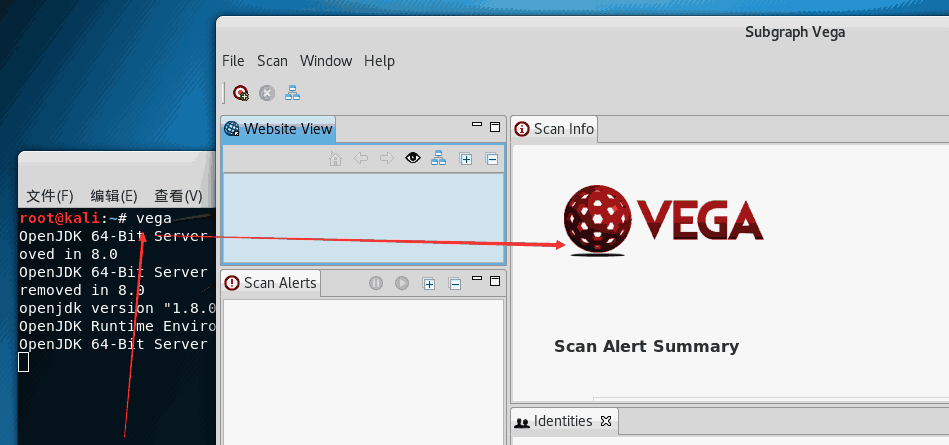Expand all entries in Scan Alerts
Screen dimensions: 949x445
pyautogui.click(x=429, y=283)
